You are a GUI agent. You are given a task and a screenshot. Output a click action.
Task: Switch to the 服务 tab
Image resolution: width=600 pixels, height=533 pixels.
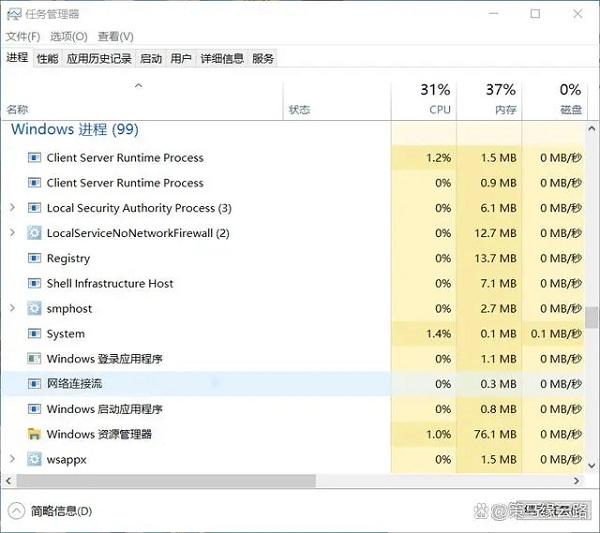263,59
